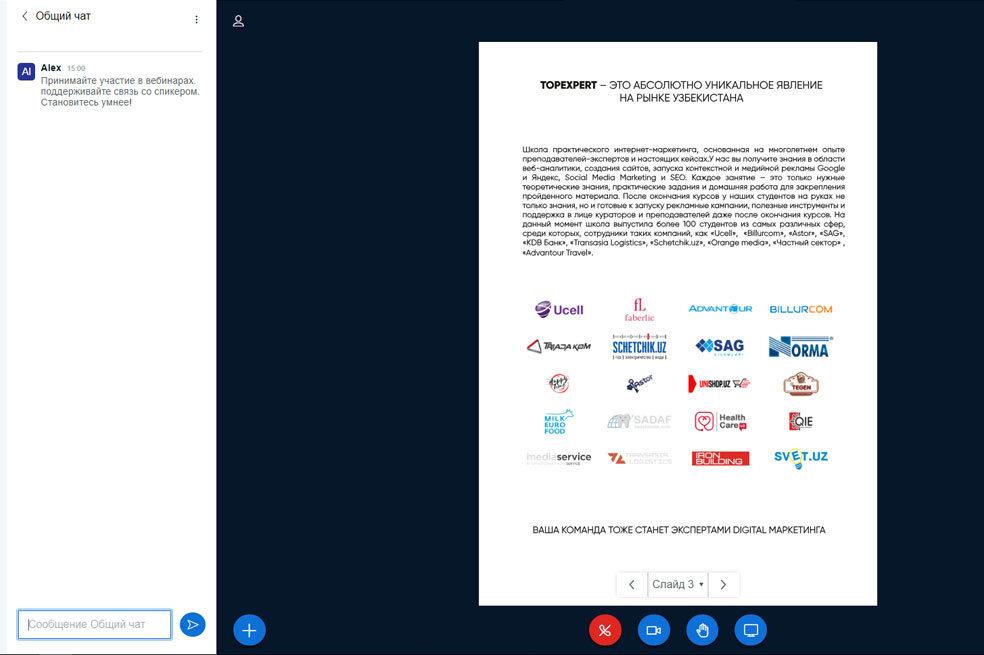Viewport: 984px width, 655px height.
Task: Click the Ucell logo on the slide
Action: (558, 309)
